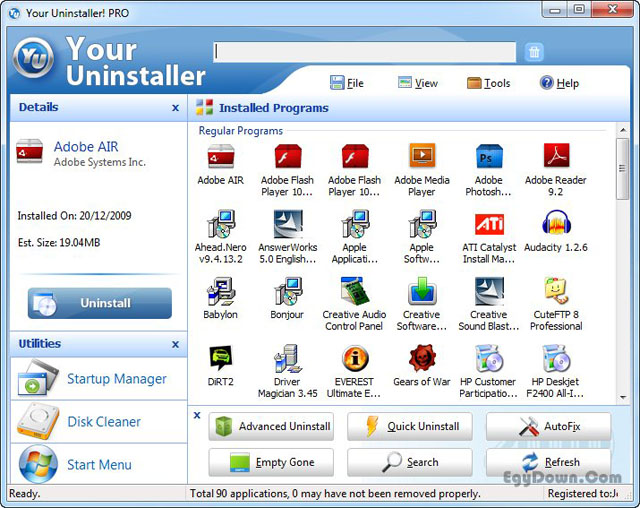Click the blue Uninstall button
Screen dimensions: 640x508
pos(100,303)
